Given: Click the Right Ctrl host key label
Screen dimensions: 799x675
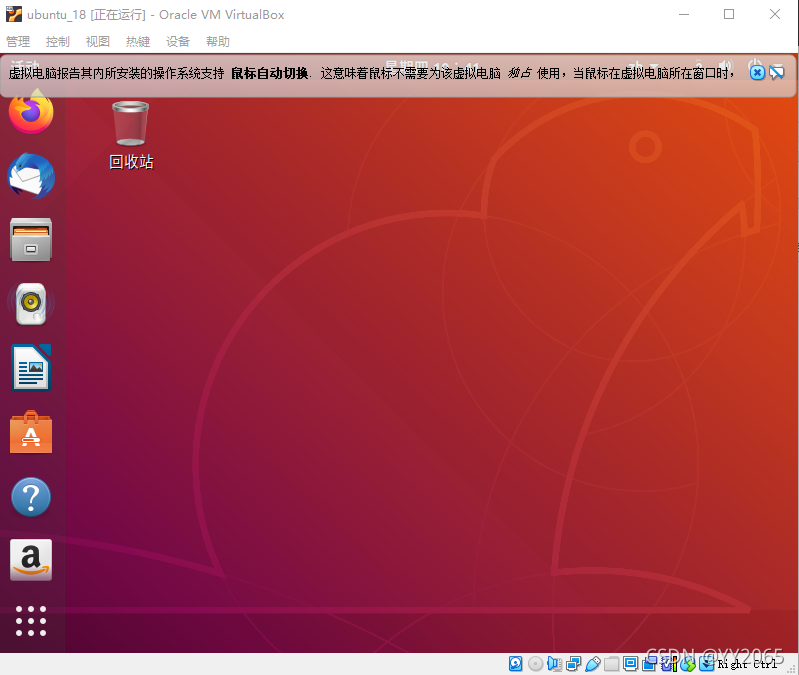Looking at the screenshot, I should click(747, 664).
